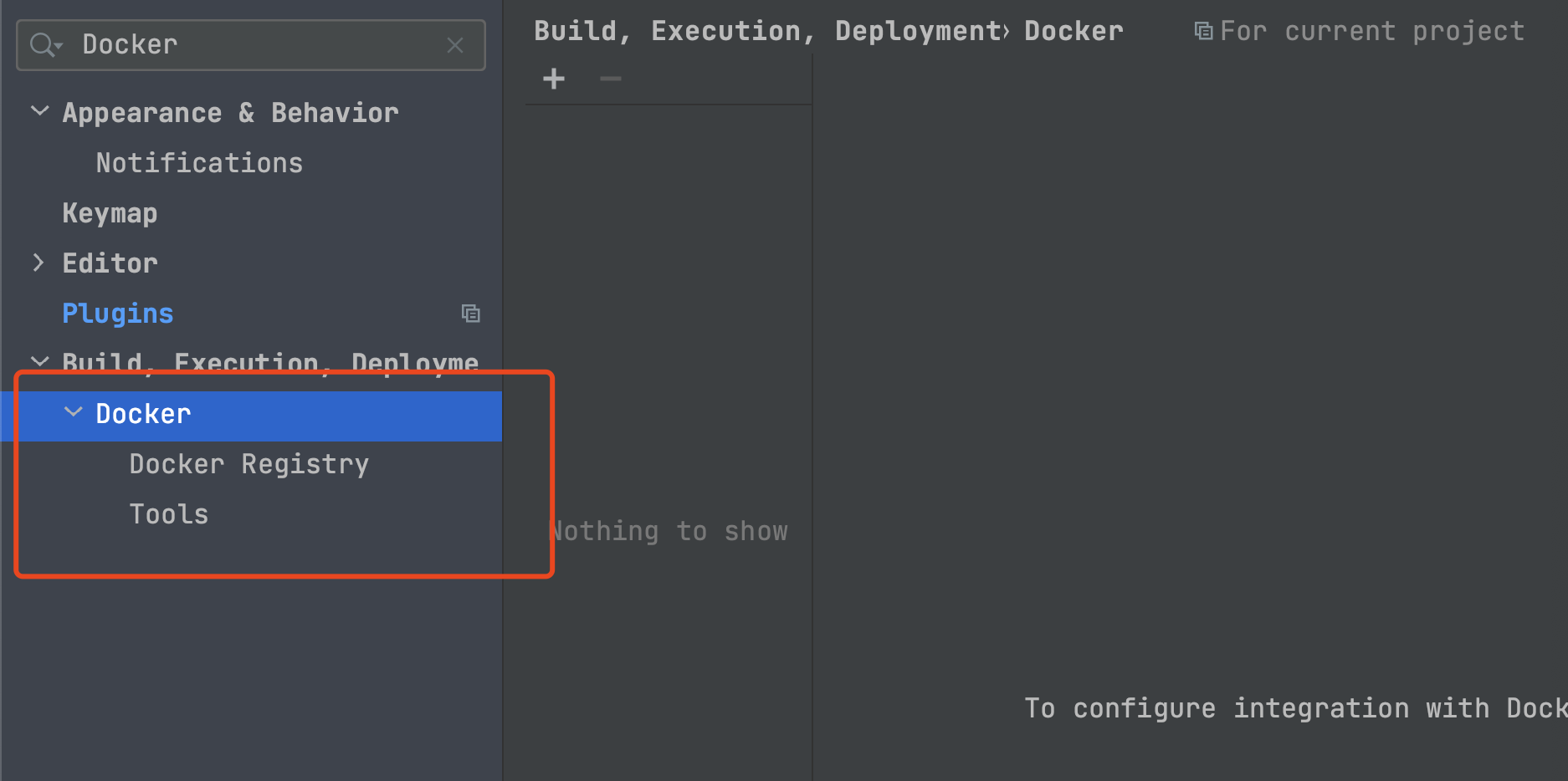Click the Editor label in tree
Viewport: 1568px width, 781px height.
110,263
